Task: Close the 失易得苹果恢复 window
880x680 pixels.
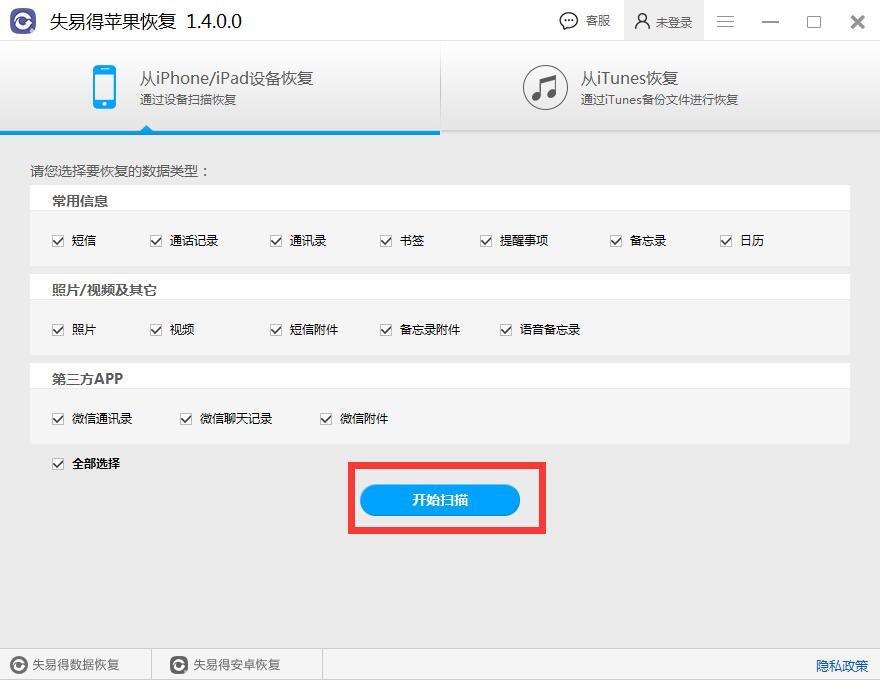Action: point(858,21)
